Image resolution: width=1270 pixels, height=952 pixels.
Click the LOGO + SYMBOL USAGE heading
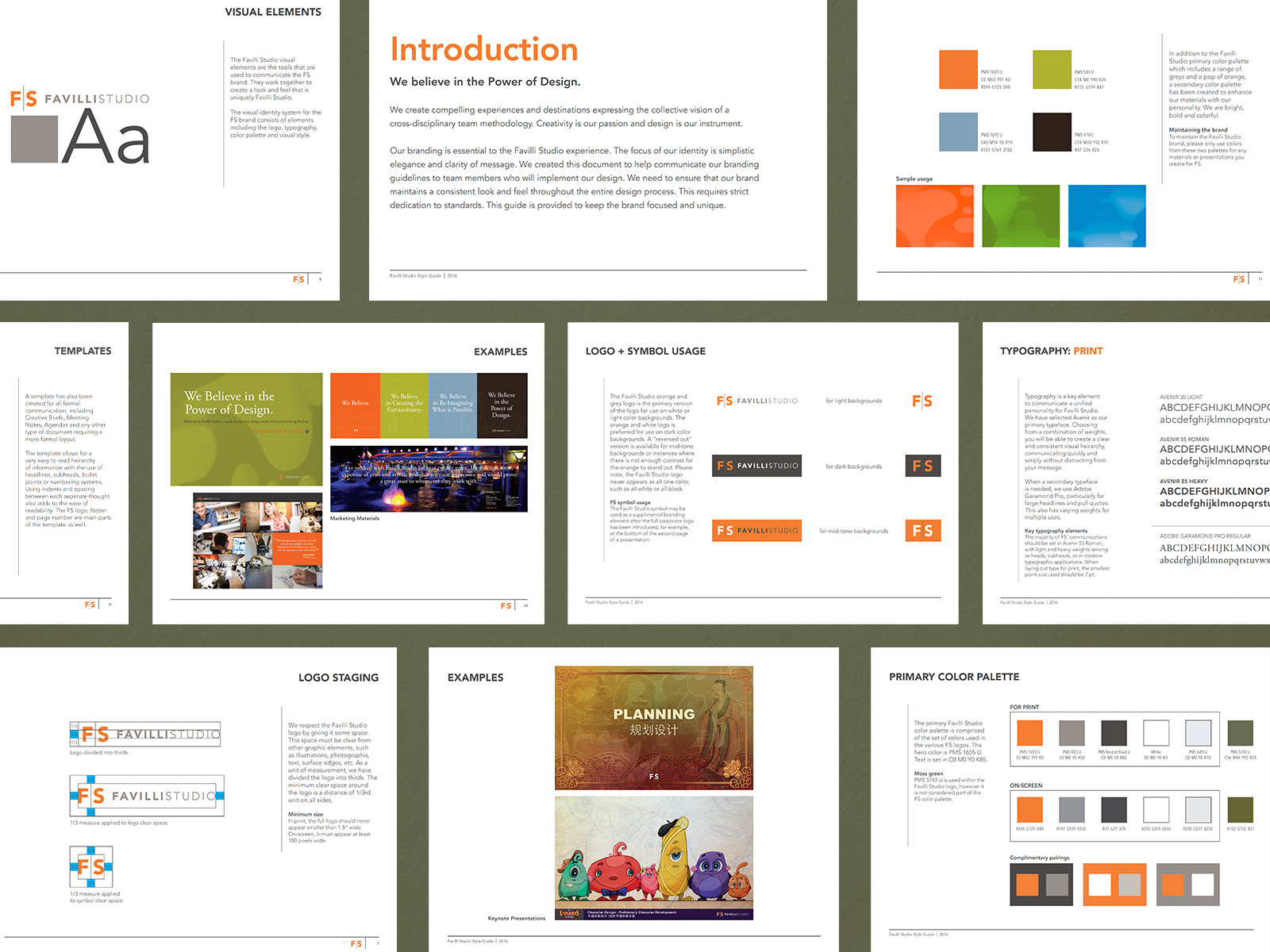pyautogui.click(x=645, y=351)
